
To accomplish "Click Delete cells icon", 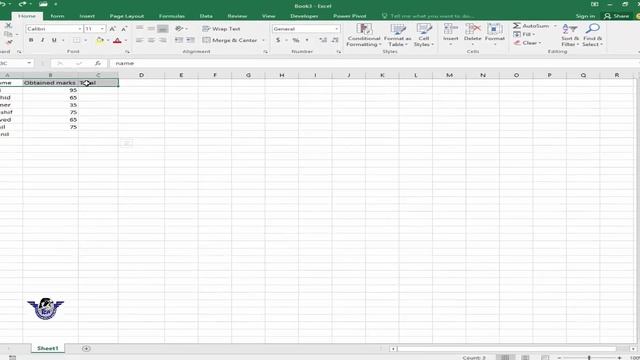I will (473, 29).
